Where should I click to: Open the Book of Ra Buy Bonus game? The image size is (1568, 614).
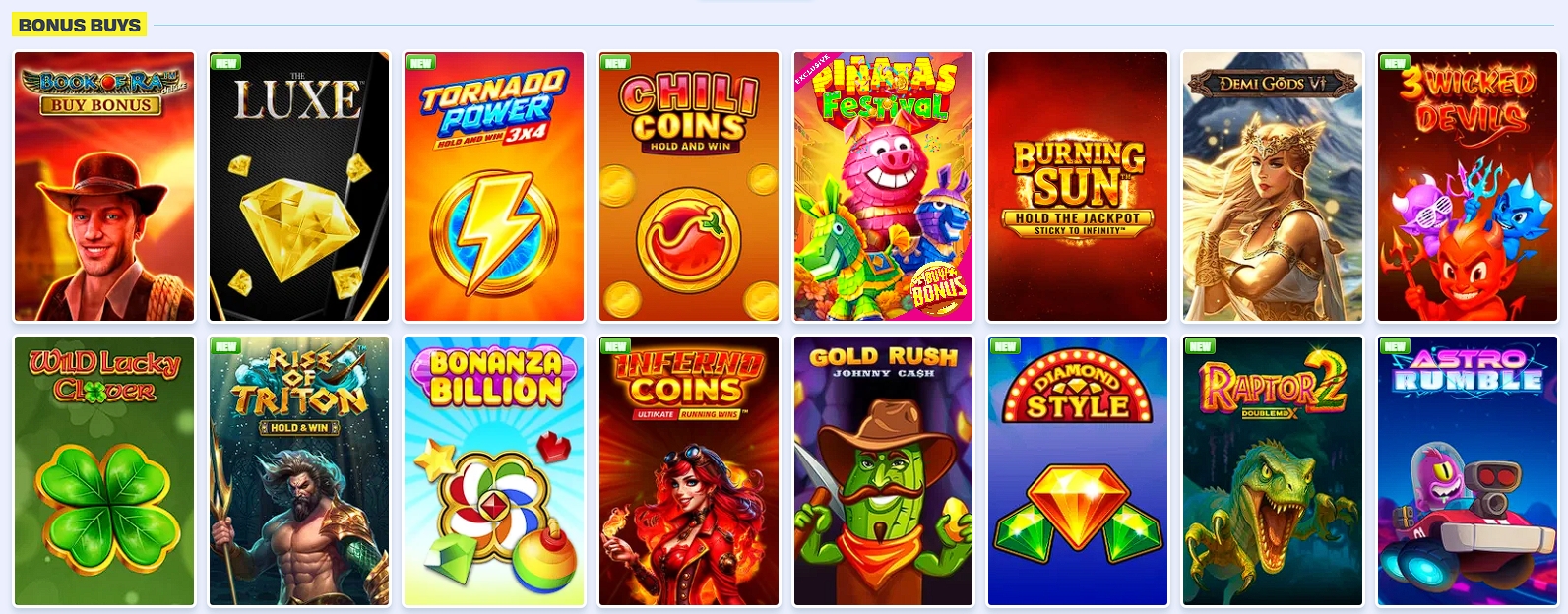pos(104,187)
